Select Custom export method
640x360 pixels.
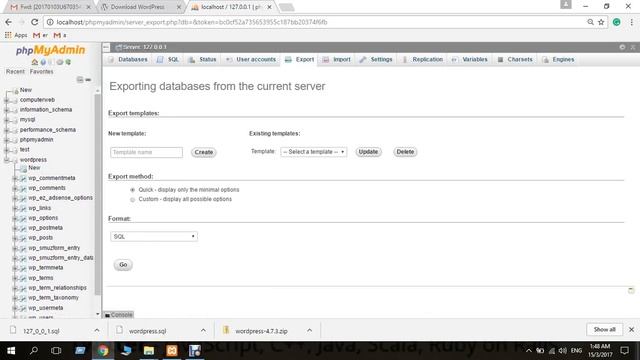pyautogui.click(x=133, y=200)
